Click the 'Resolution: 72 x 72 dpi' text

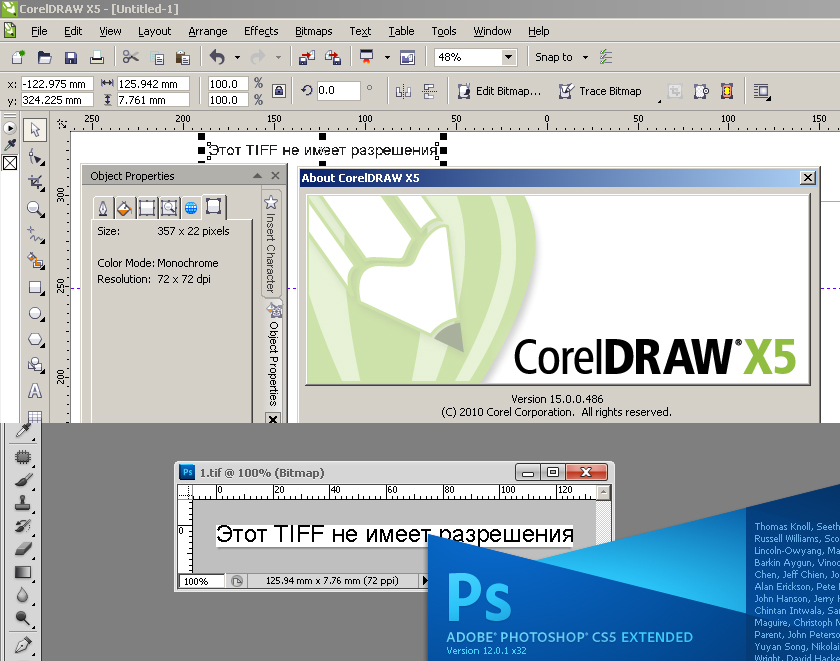pos(154,279)
